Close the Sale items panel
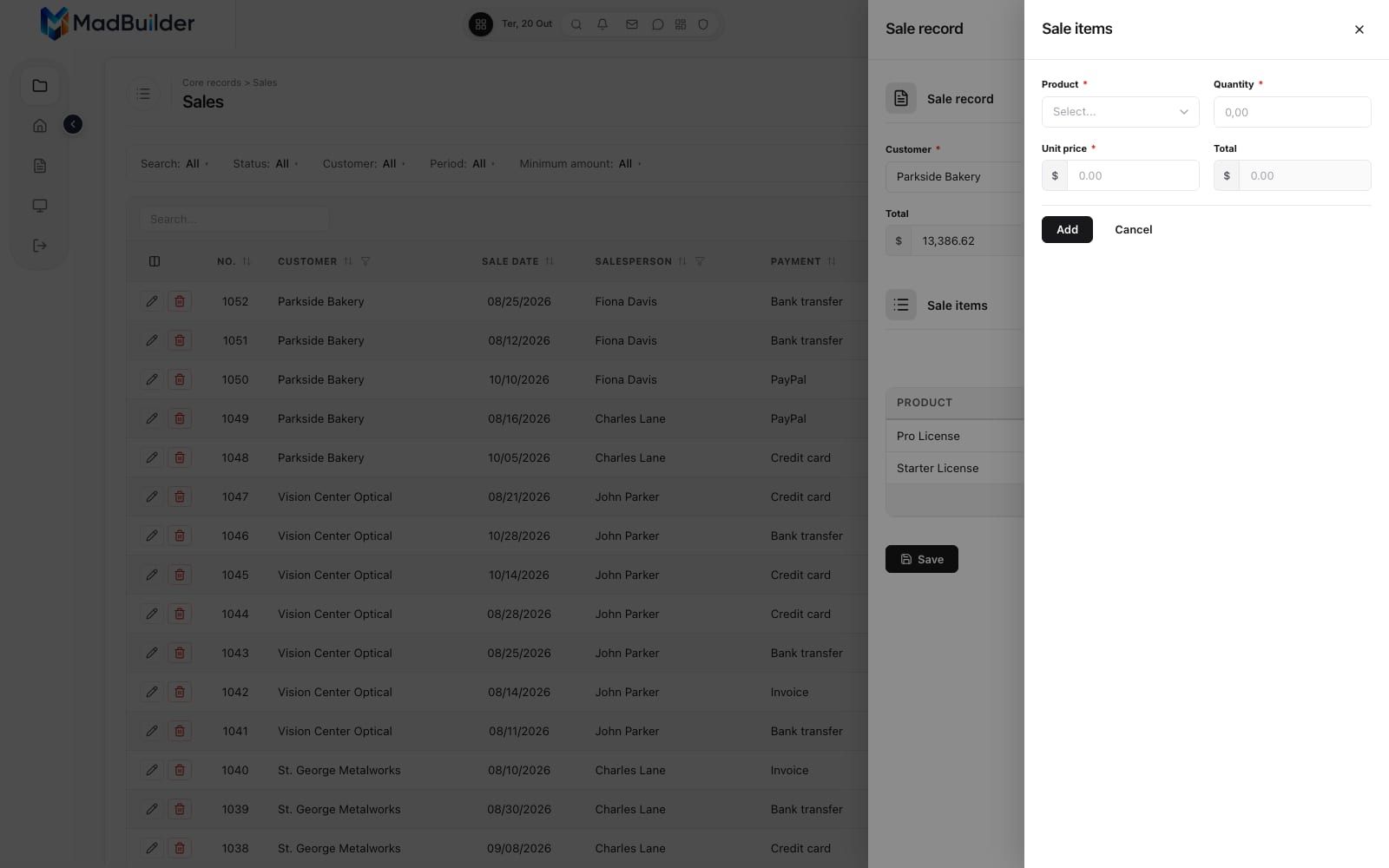This screenshot has width=1389, height=868. (x=1359, y=30)
